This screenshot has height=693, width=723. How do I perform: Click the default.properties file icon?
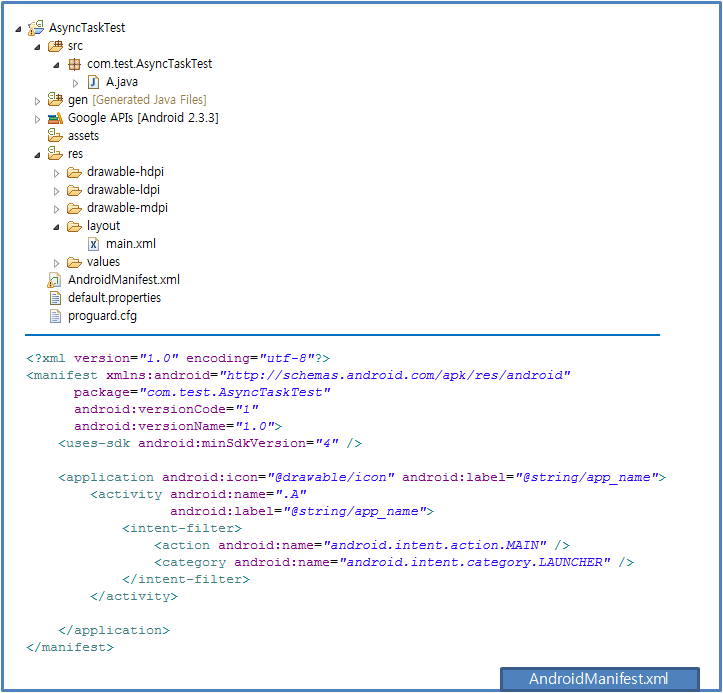point(55,298)
